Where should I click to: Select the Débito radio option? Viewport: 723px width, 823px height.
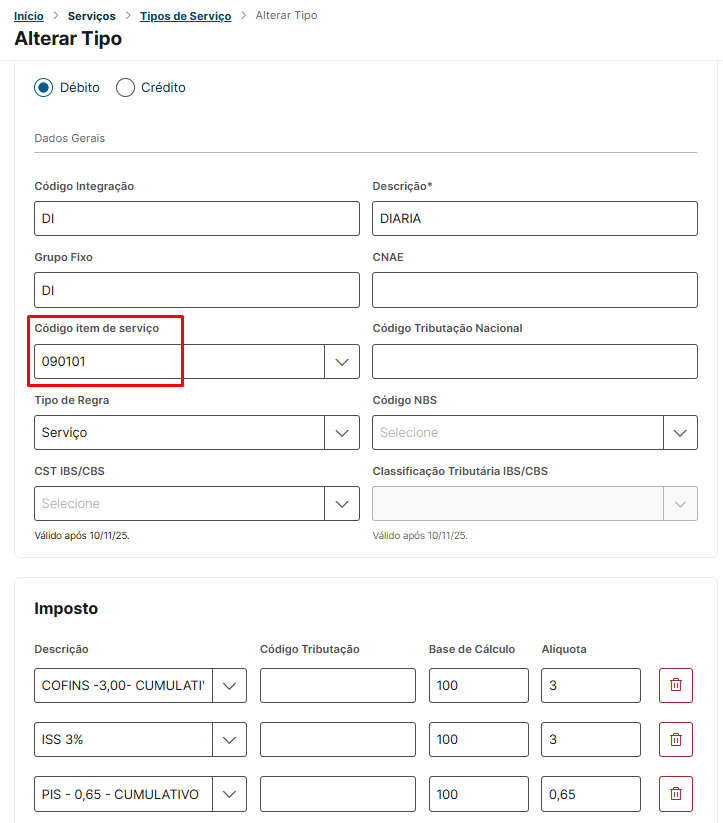click(x=43, y=87)
